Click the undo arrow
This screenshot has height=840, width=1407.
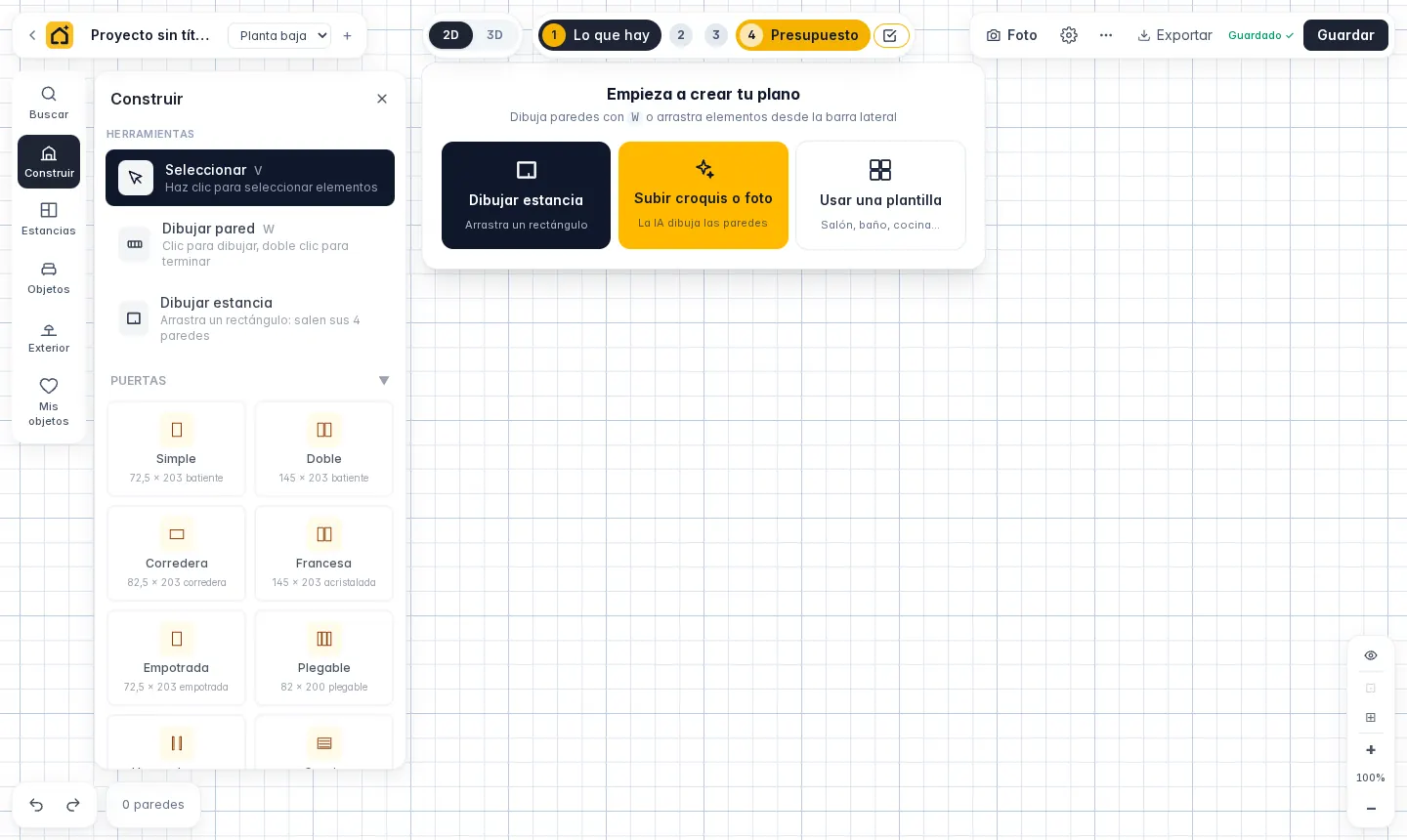(x=36, y=805)
